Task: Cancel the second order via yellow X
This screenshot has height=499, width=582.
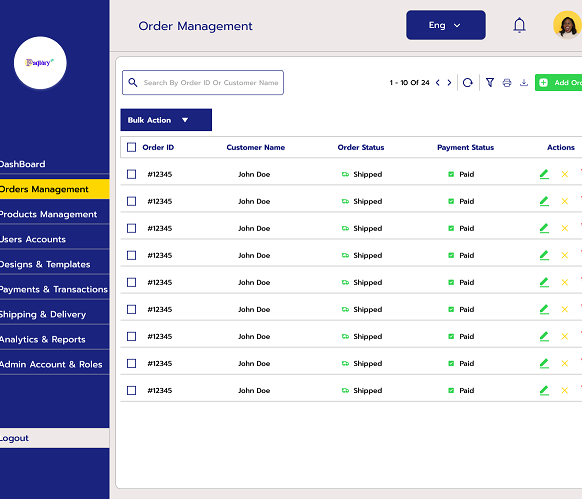Action: 565,201
